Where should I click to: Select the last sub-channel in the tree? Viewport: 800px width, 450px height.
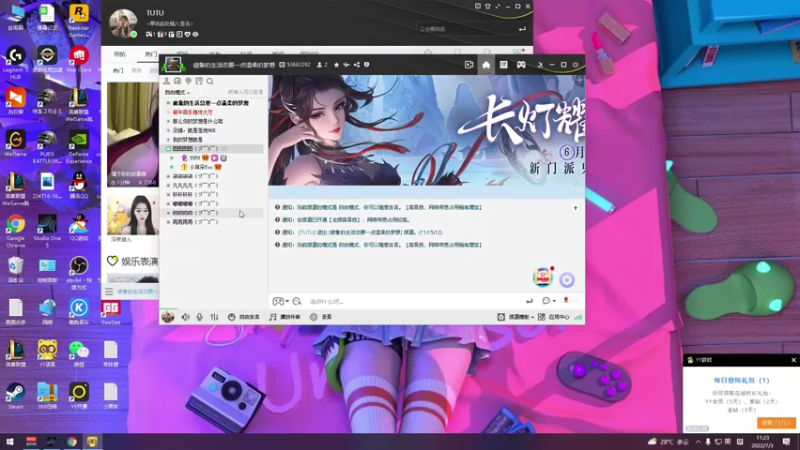click(x=195, y=222)
